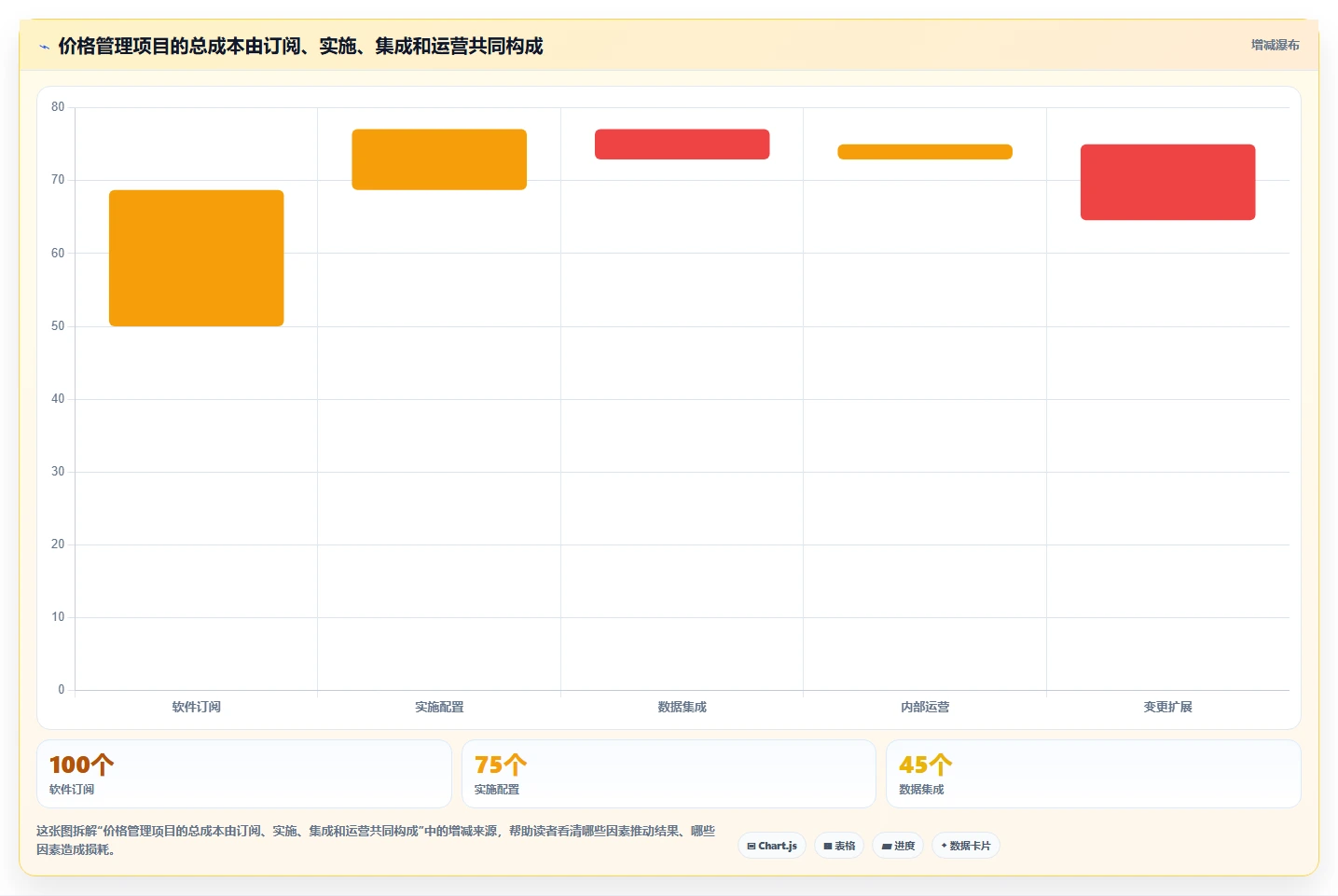1338x896 pixels.
Task: Click the 内部运营 x-axis label
Action: [x=925, y=707]
